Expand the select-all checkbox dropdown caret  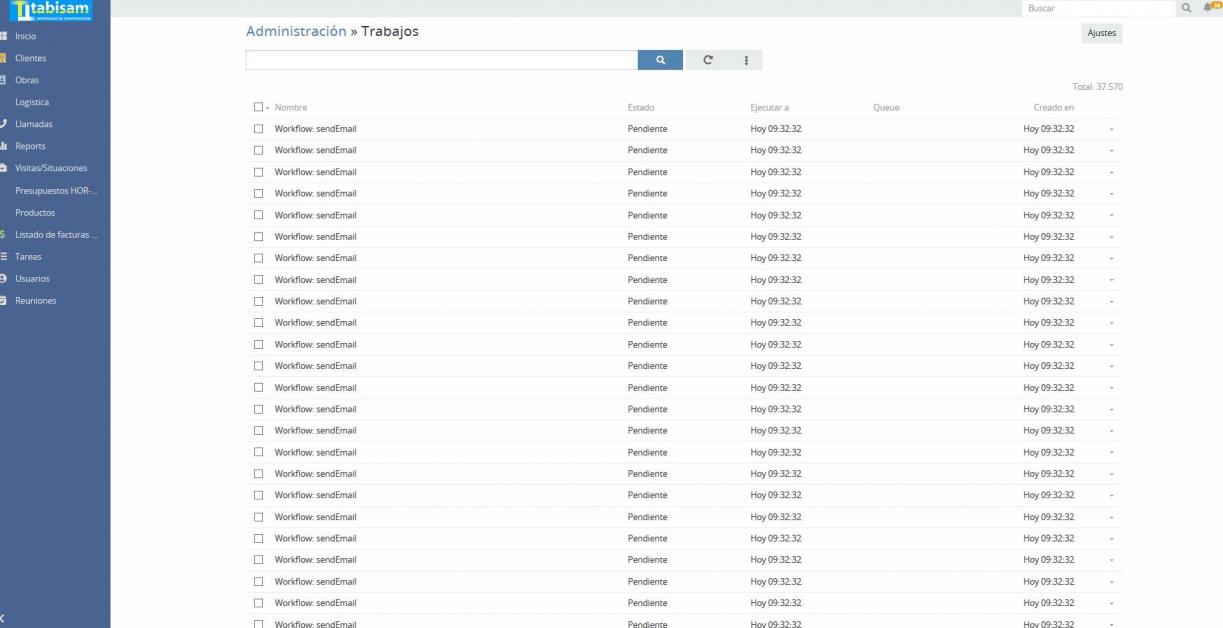click(268, 108)
